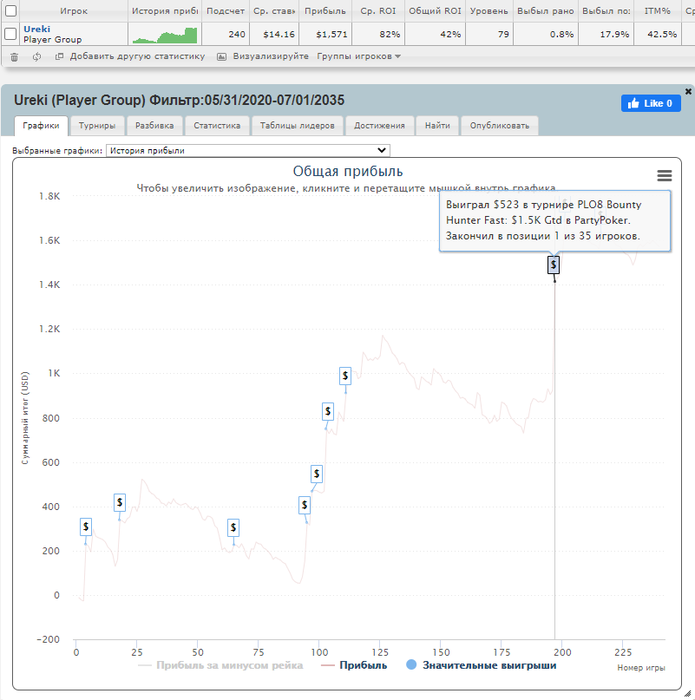Sort by the ITM% column header
This screenshot has height=700, width=695.
coord(657,11)
